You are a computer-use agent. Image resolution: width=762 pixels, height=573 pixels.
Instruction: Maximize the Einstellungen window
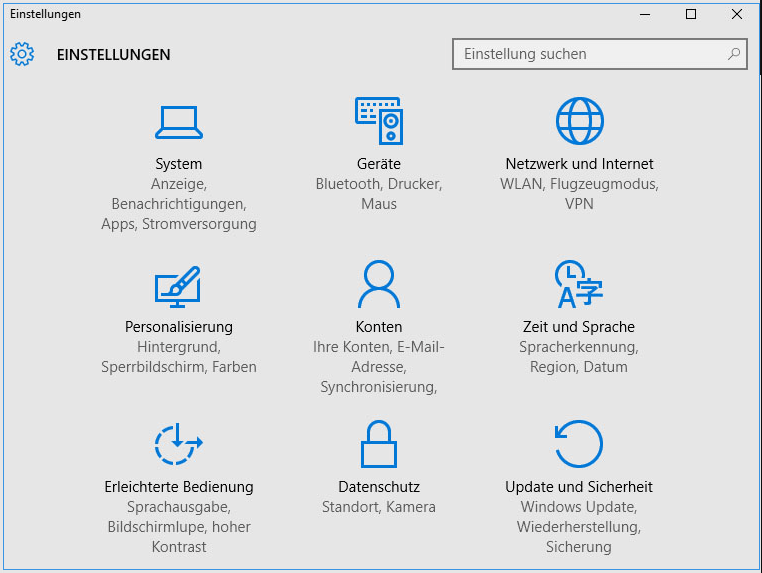pyautogui.click(x=691, y=14)
